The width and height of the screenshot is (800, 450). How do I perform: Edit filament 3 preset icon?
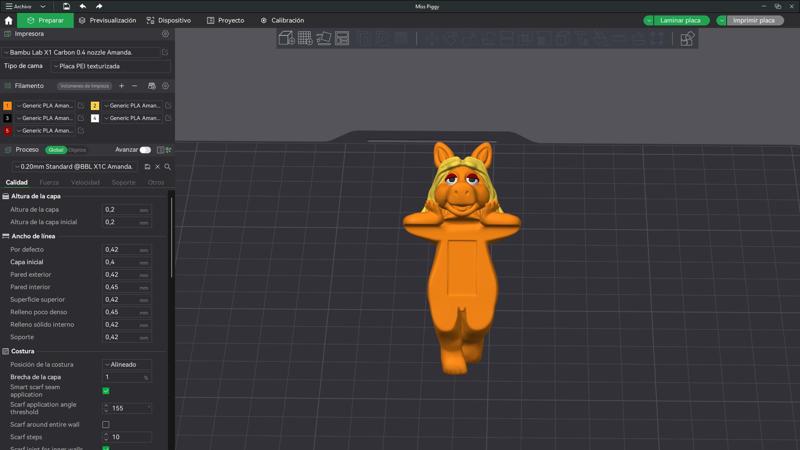(x=81, y=118)
